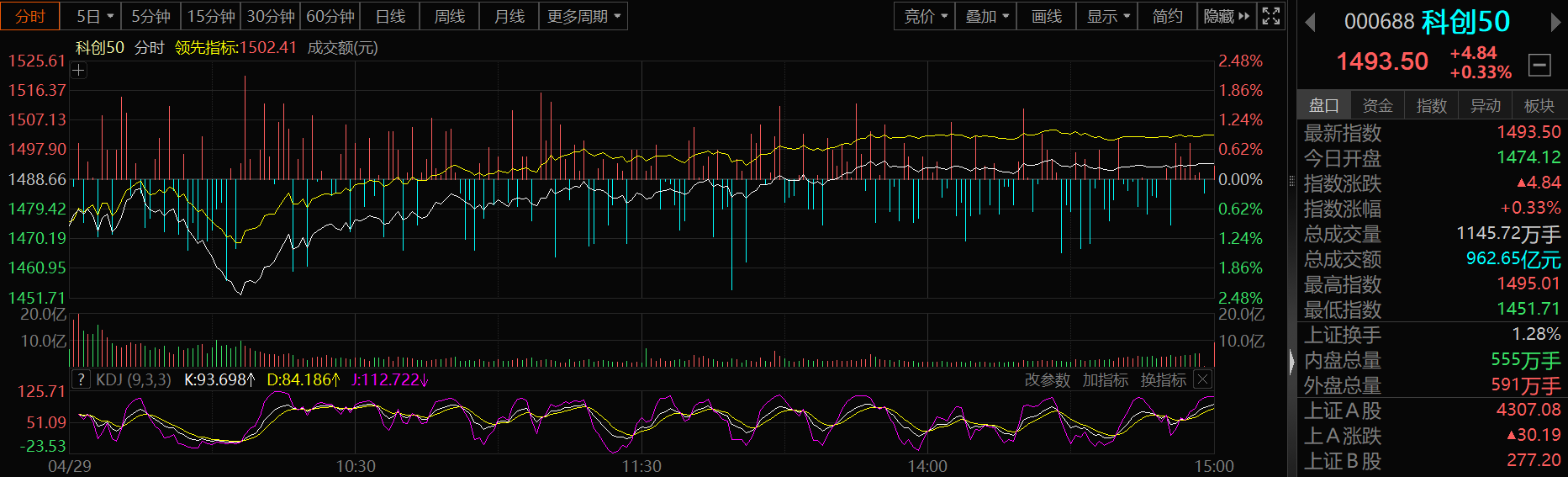Click 改参数 to edit indicator parameters
Viewport: 1568px width, 477px height.
coord(1047,380)
